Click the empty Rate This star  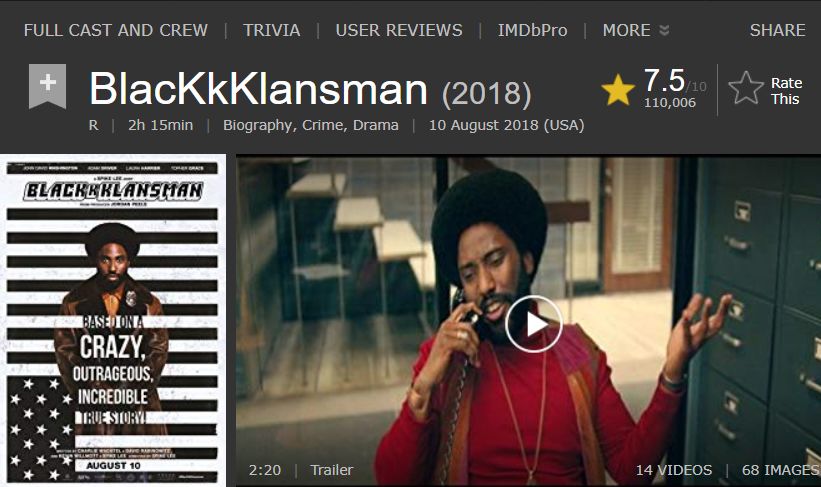click(746, 88)
